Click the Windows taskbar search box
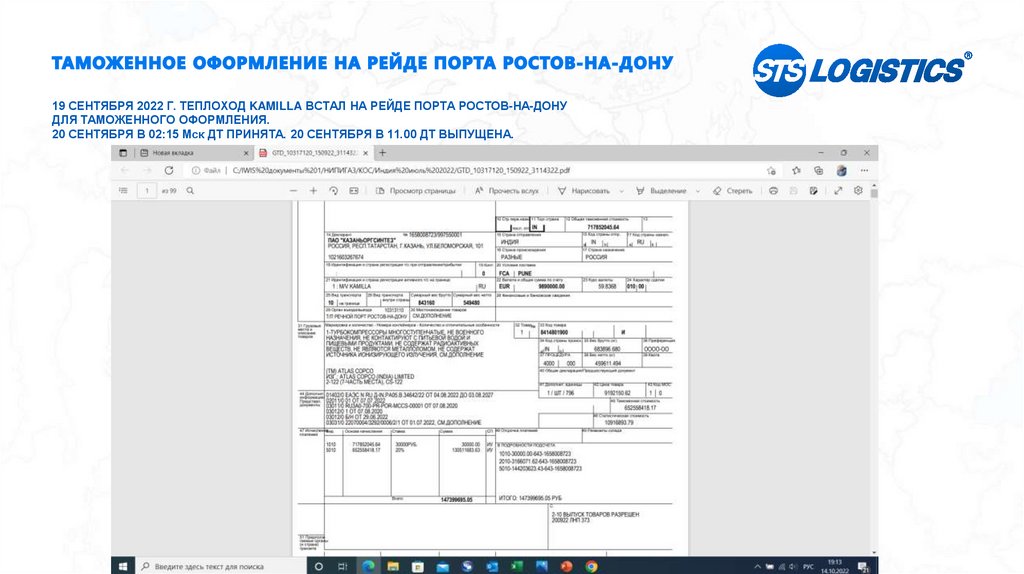The width and height of the screenshot is (1024, 574). [220, 566]
